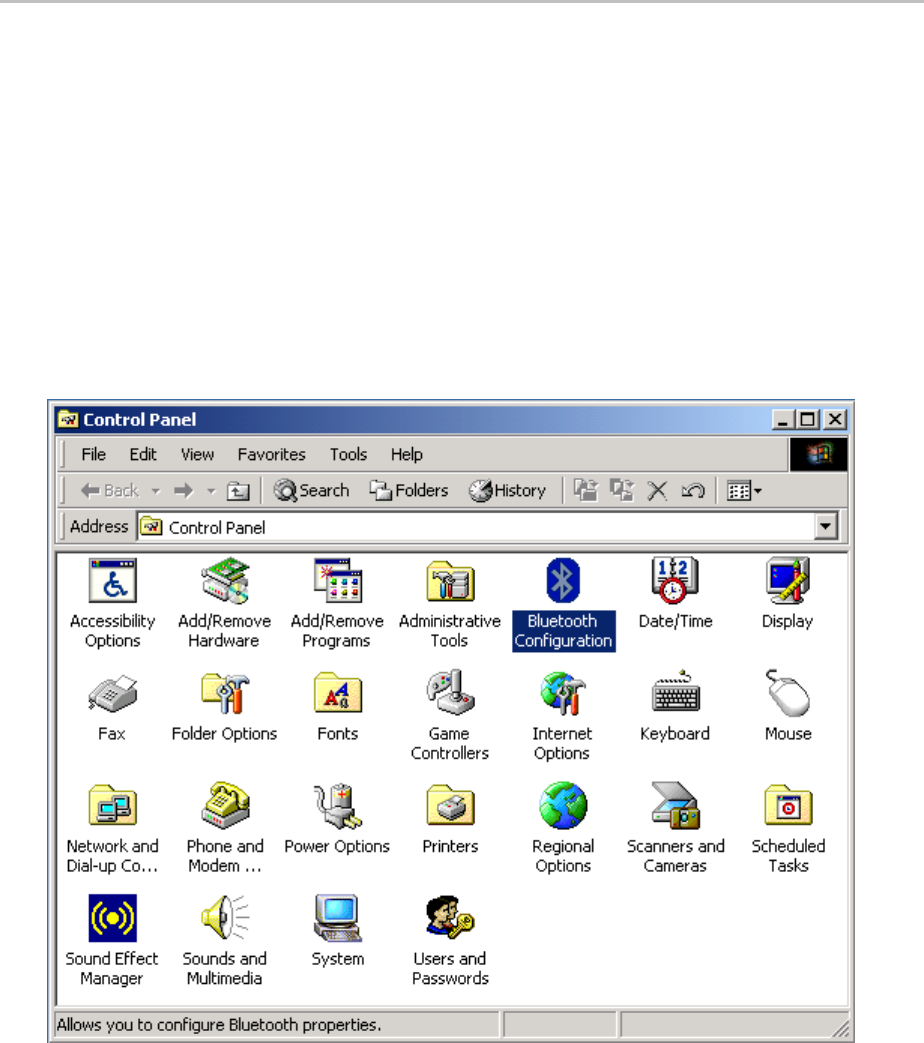Open the View menu
Viewport: 924px width, 1043px height.
[x=197, y=454]
